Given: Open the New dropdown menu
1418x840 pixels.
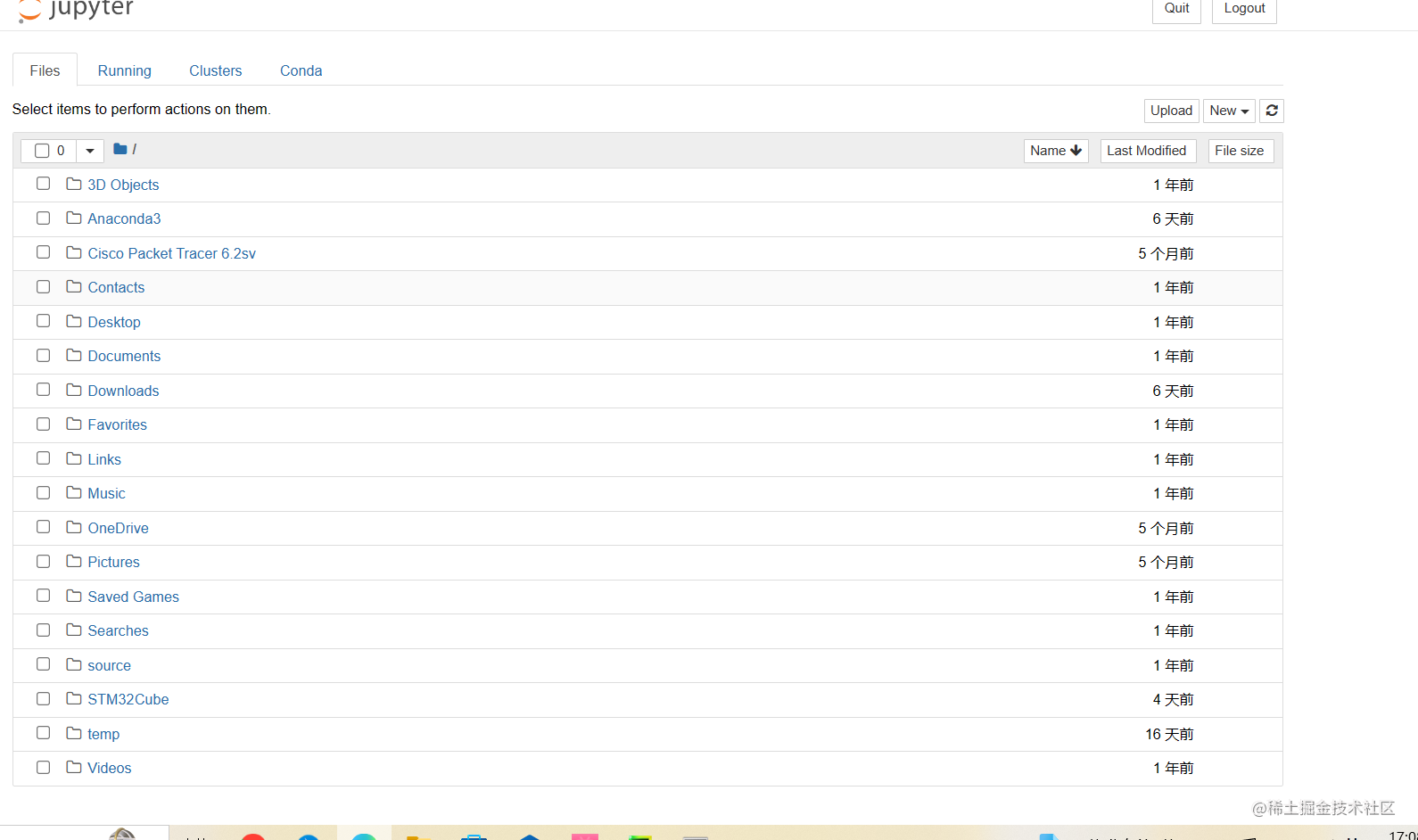Looking at the screenshot, I should coord(1229,111).
